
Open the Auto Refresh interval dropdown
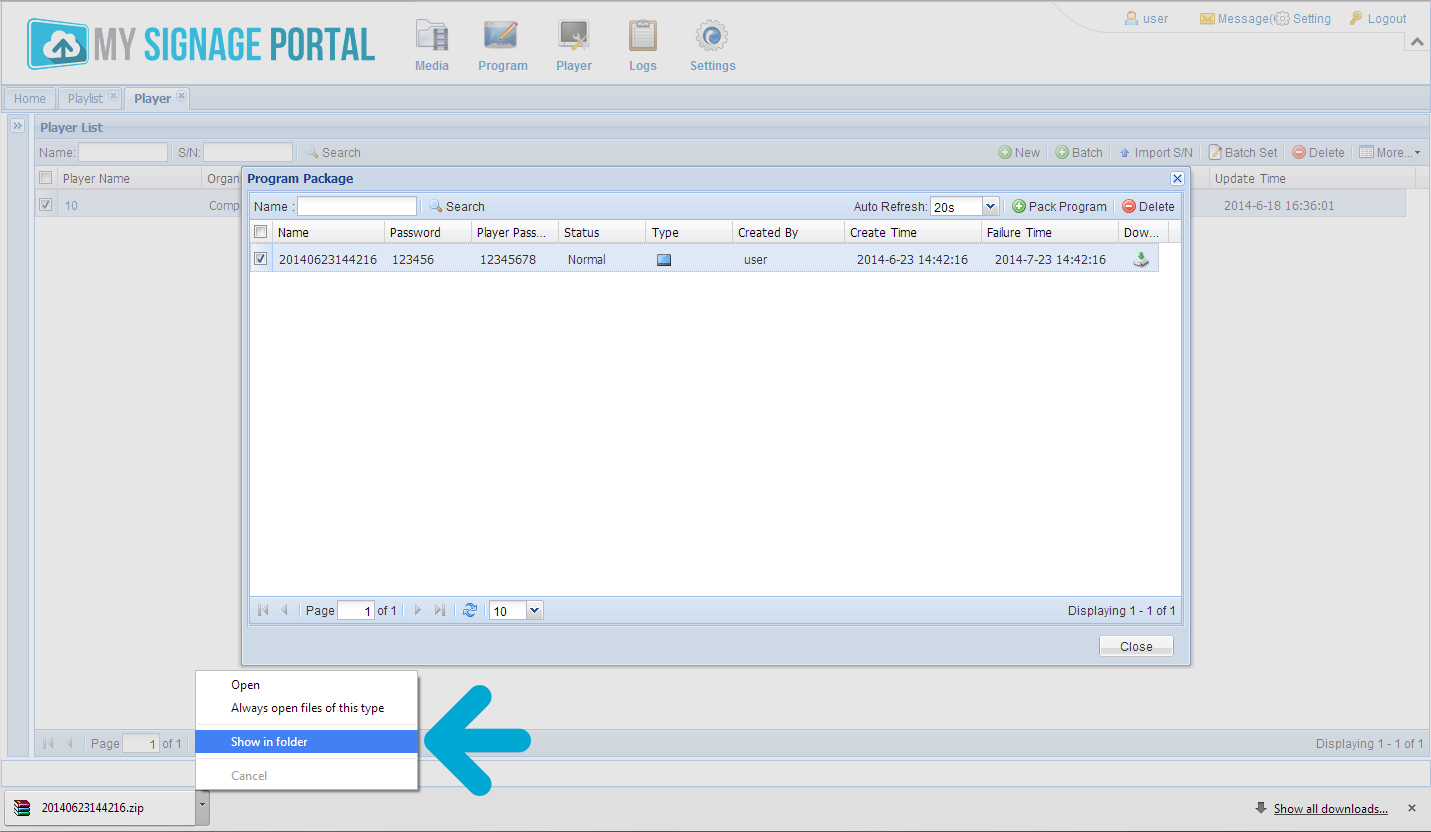[x=990, y=206]
